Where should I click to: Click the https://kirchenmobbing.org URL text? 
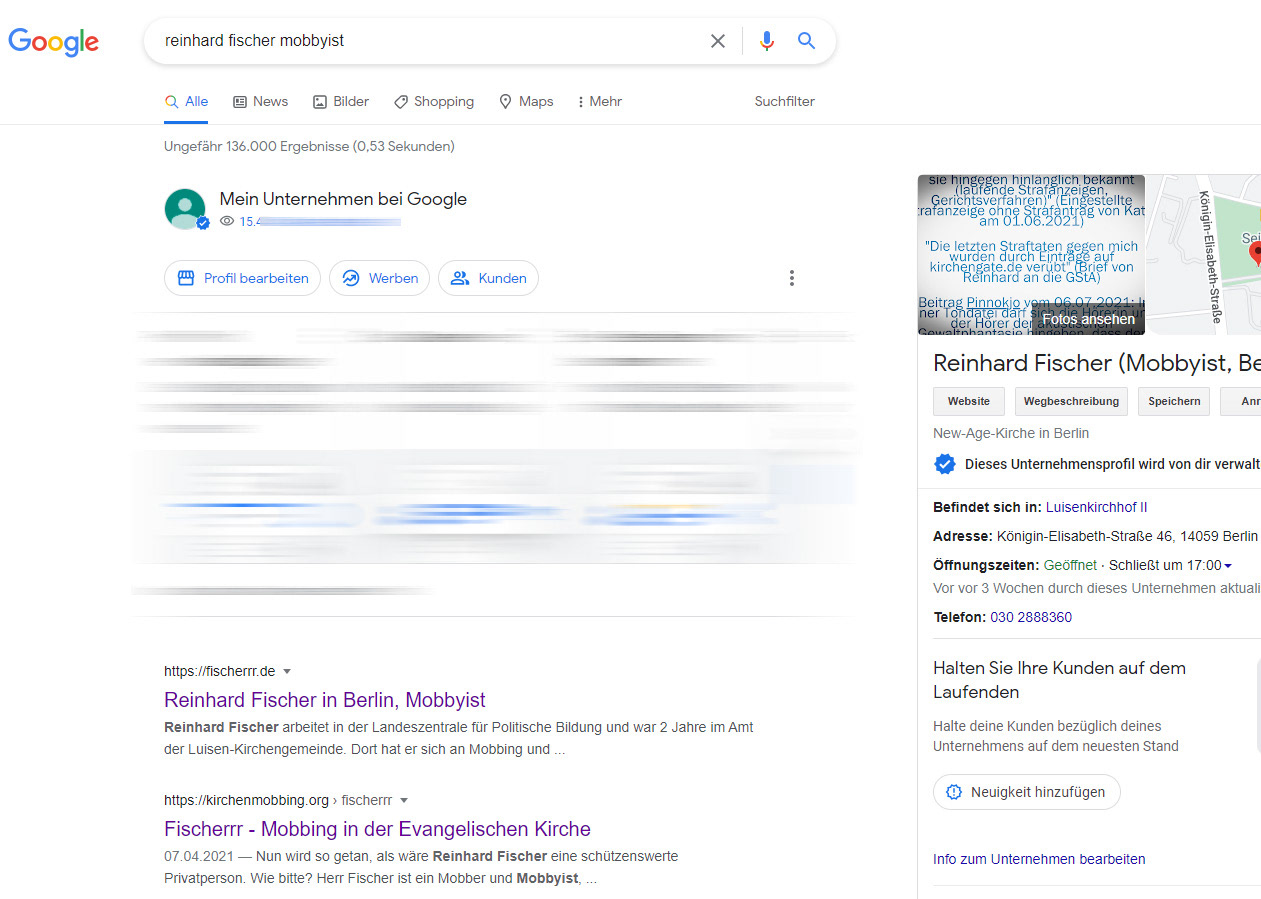[x=246, y=801]
